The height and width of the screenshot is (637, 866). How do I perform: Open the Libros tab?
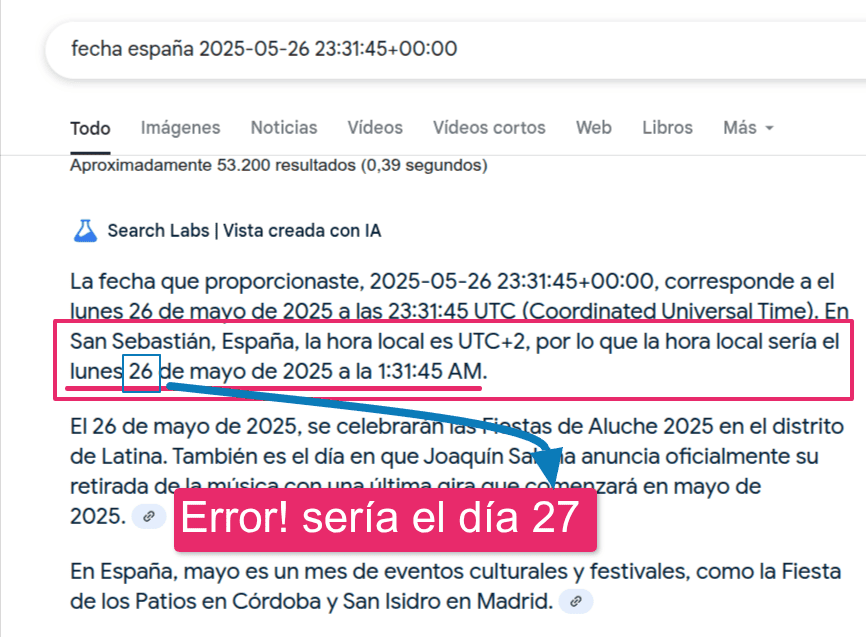[x=667, y=128]
